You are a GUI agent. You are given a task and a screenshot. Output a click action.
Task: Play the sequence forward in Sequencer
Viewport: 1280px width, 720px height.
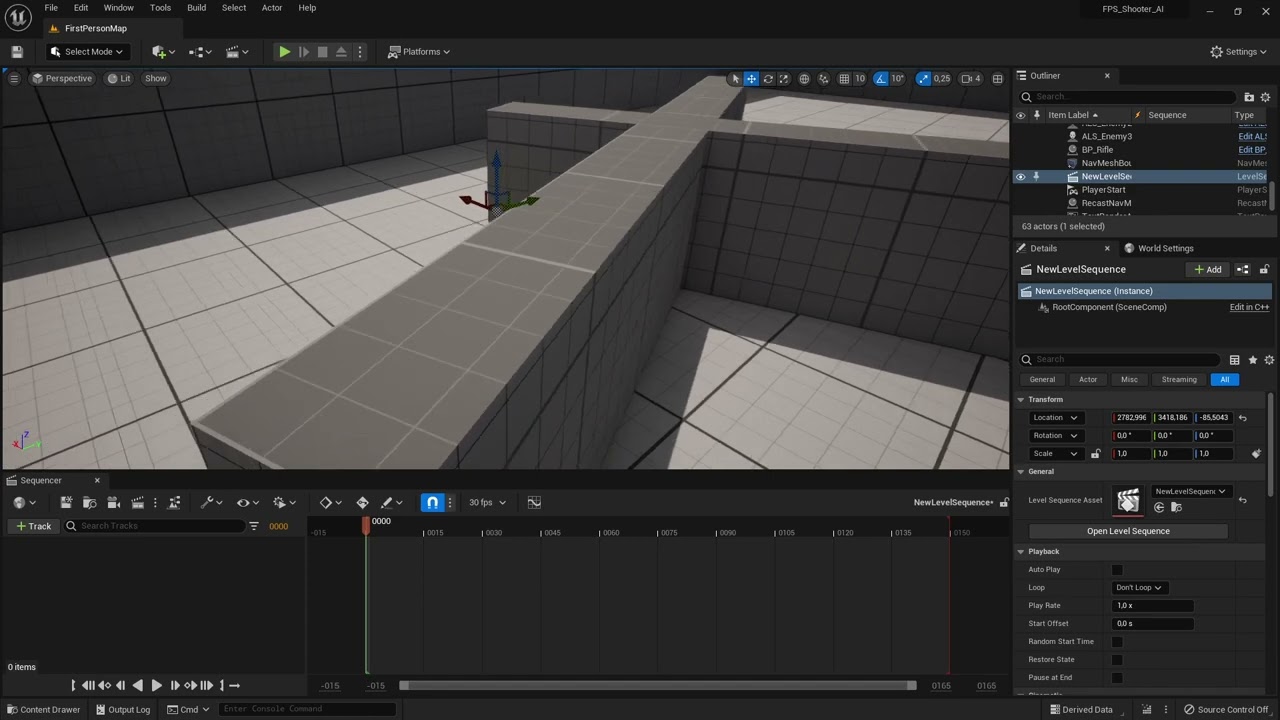pyautogui.click(x=156, y=685)
